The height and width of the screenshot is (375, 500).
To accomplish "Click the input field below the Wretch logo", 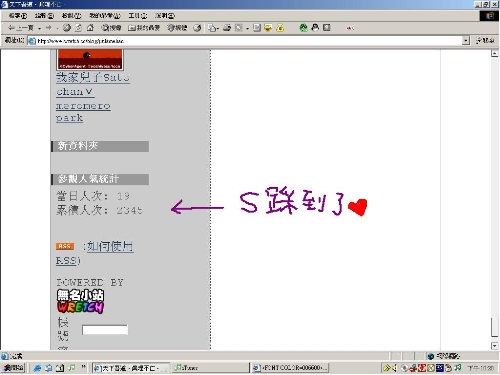I will tap(105, 330).
